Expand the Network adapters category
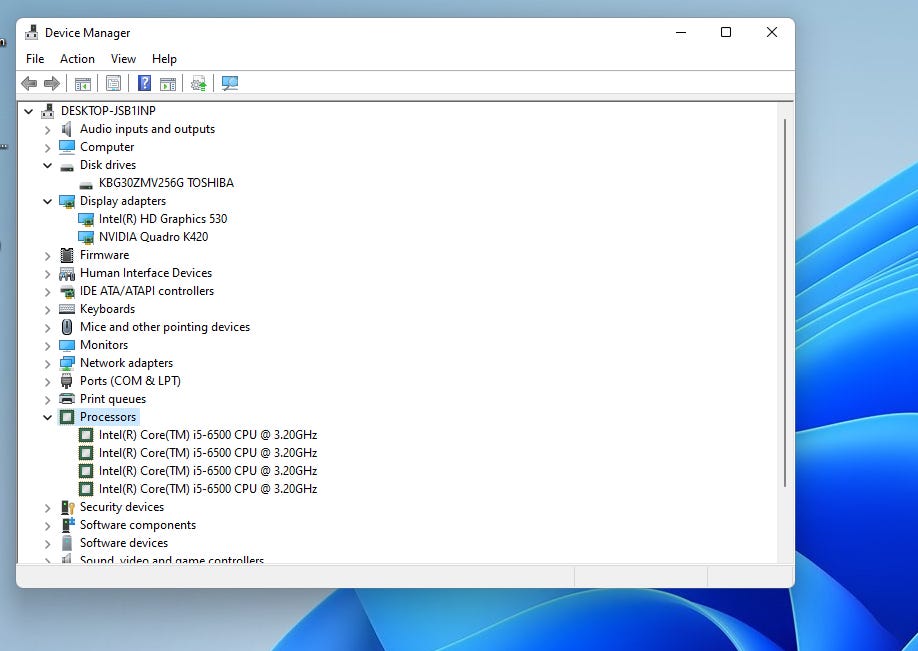Screen dimensions: 918x651 click(x=47, y=363)
